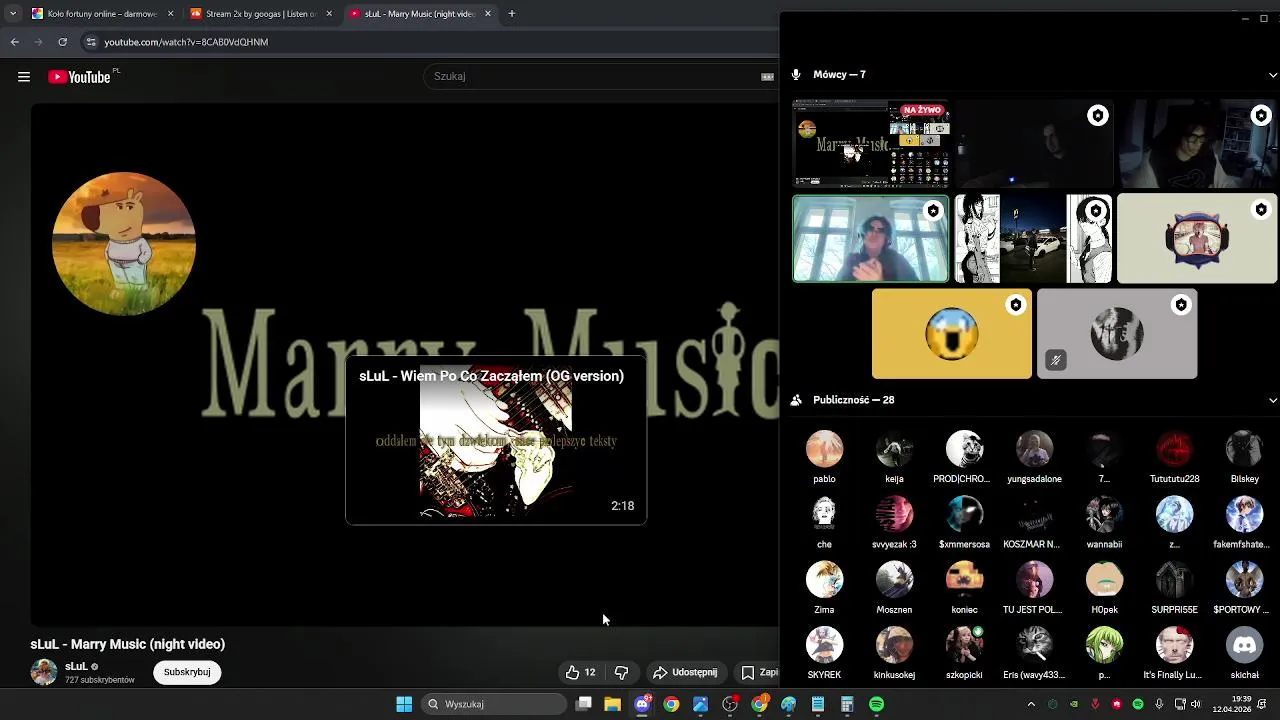Viewport: 1280px width, 720px height.
Task: Open the notification bell in the taskbar
Action: pos(1262,704)
